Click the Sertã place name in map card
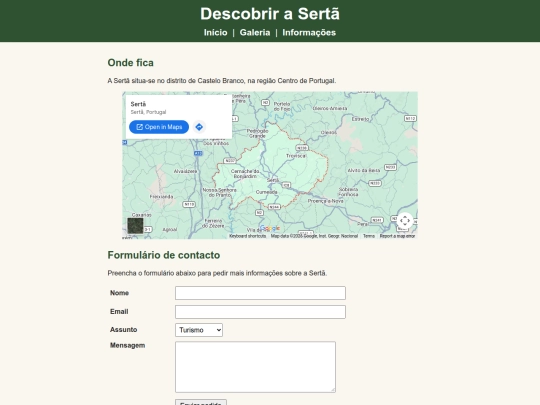This screenshot has height=405, width=540. click(138, 104)
